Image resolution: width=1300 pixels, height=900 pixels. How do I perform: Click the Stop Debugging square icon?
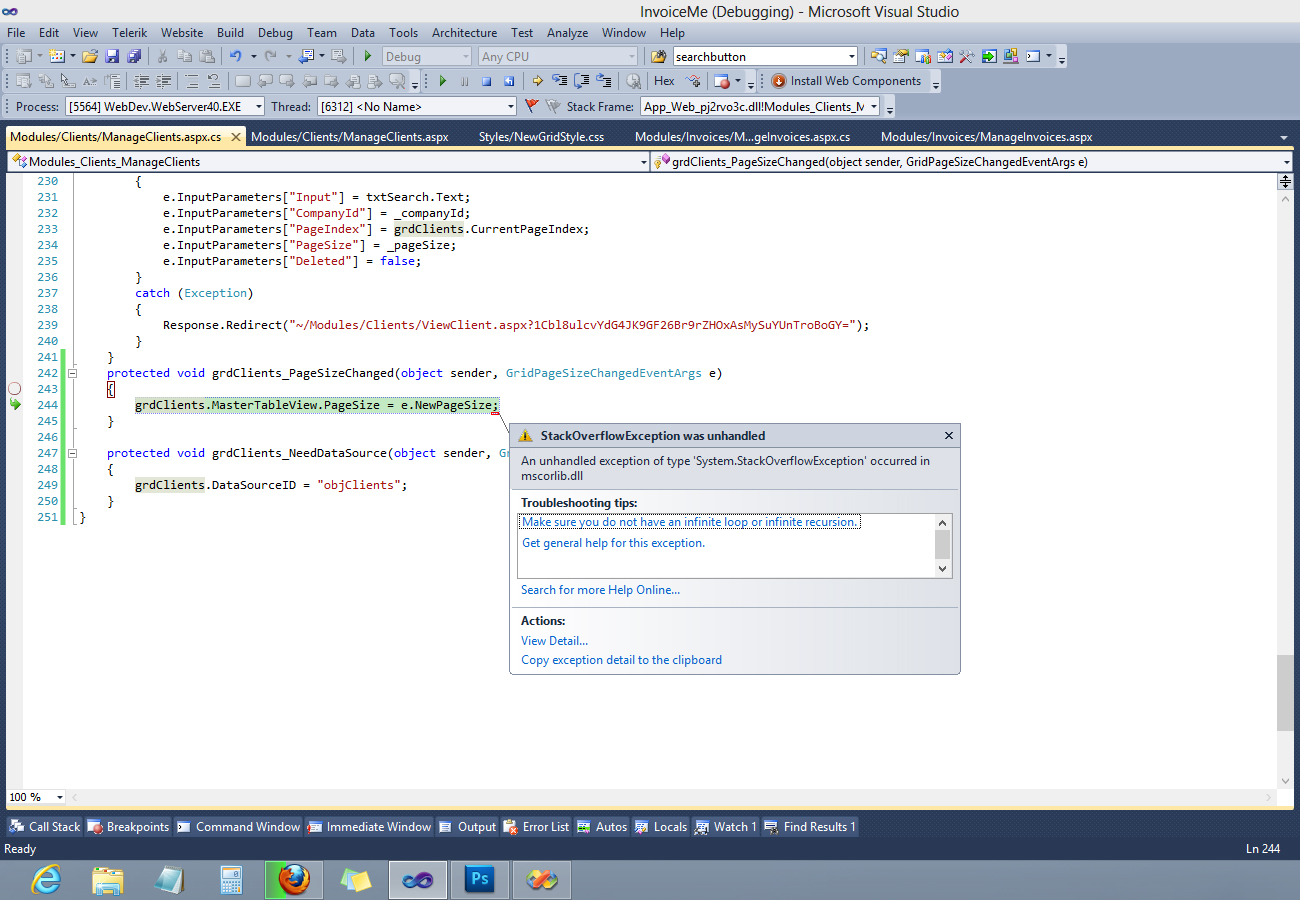[486, 81]
